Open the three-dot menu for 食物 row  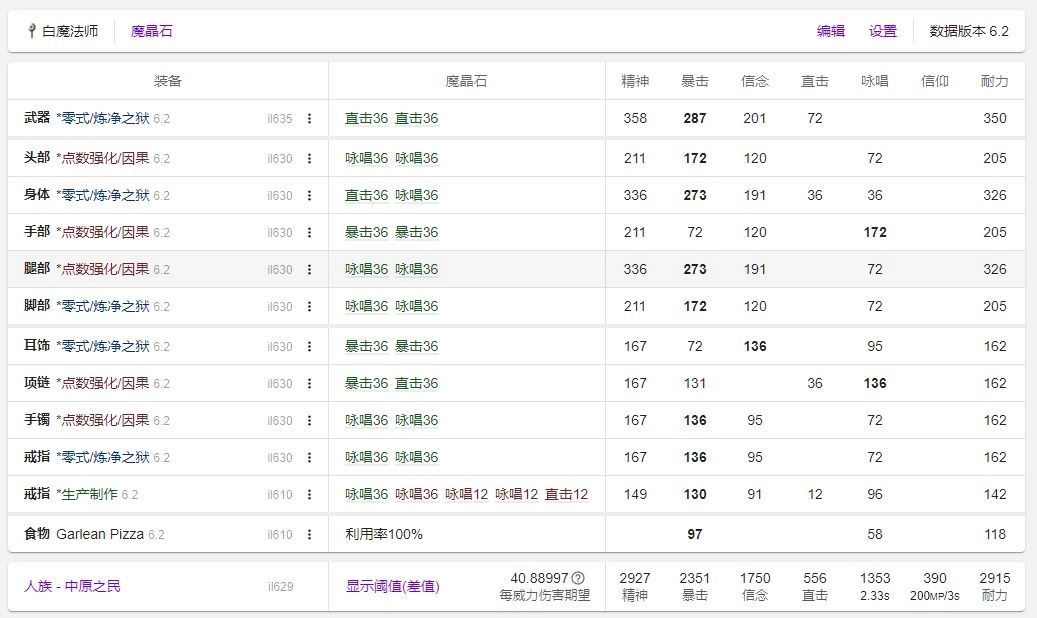[309, 535]
